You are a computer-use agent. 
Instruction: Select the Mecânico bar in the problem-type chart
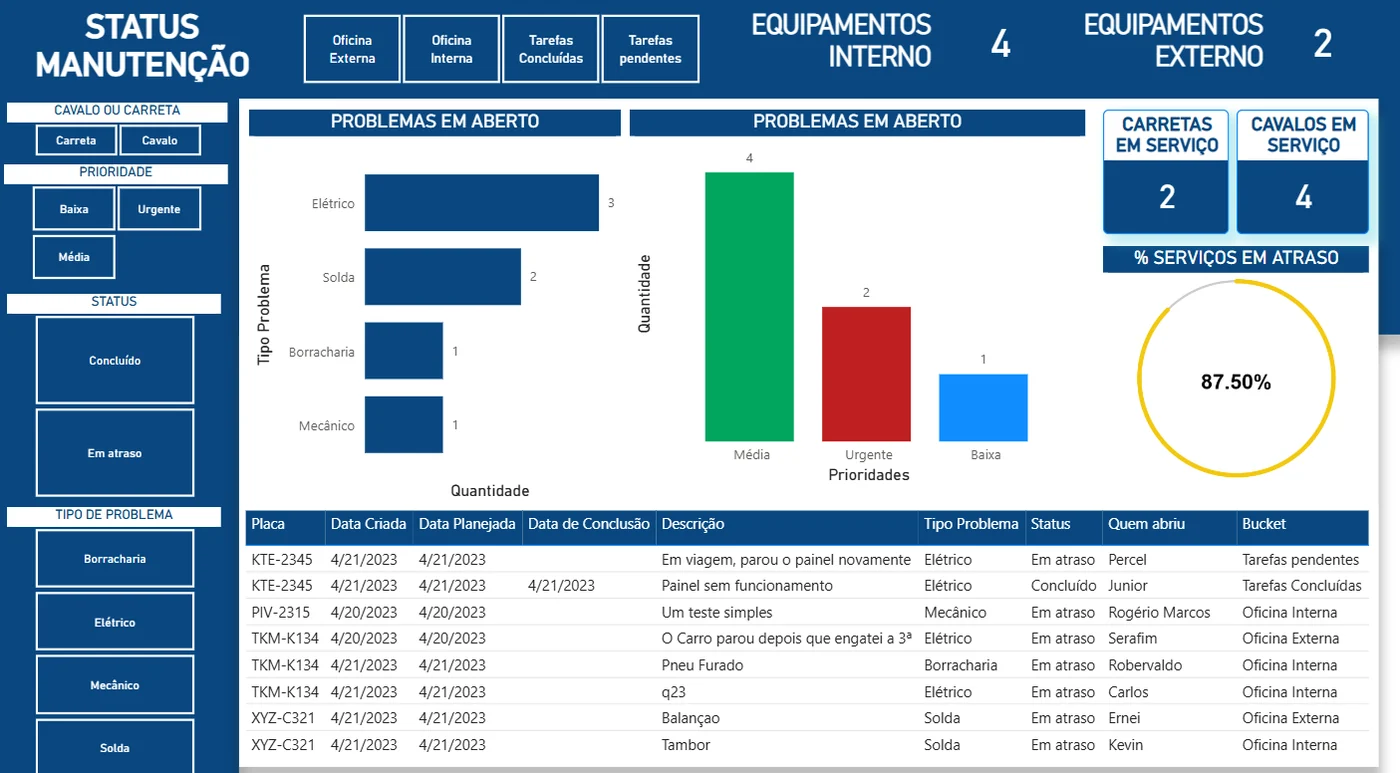tap(403, 425)
